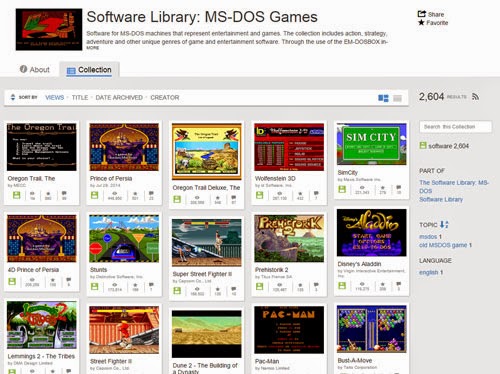Click the Favorite star icon
The height and width of the screenshot is (374, 500).
pyautogui.click(x=421, y=23)
